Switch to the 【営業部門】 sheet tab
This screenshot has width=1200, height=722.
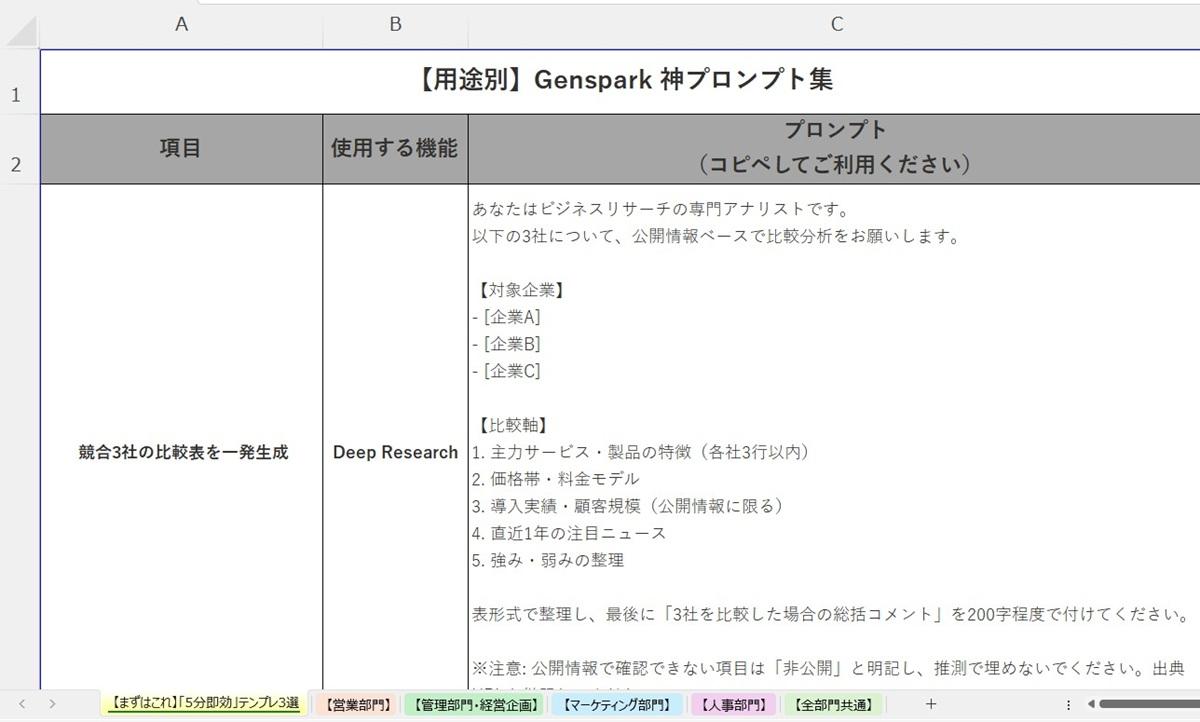pyautogui.click(x=357, y=704)
